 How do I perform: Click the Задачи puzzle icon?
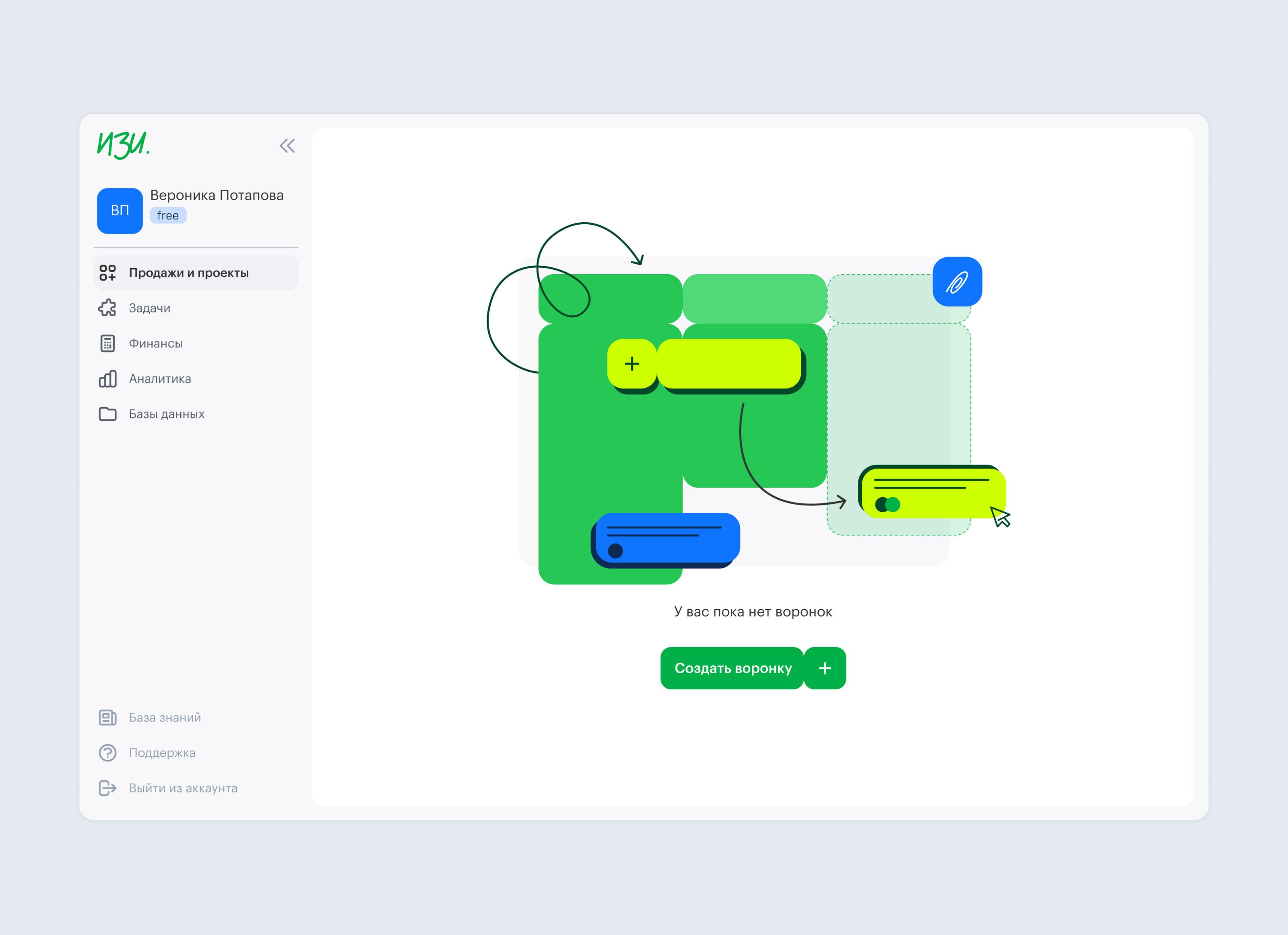pyautogui.click(x=107, y=308)
